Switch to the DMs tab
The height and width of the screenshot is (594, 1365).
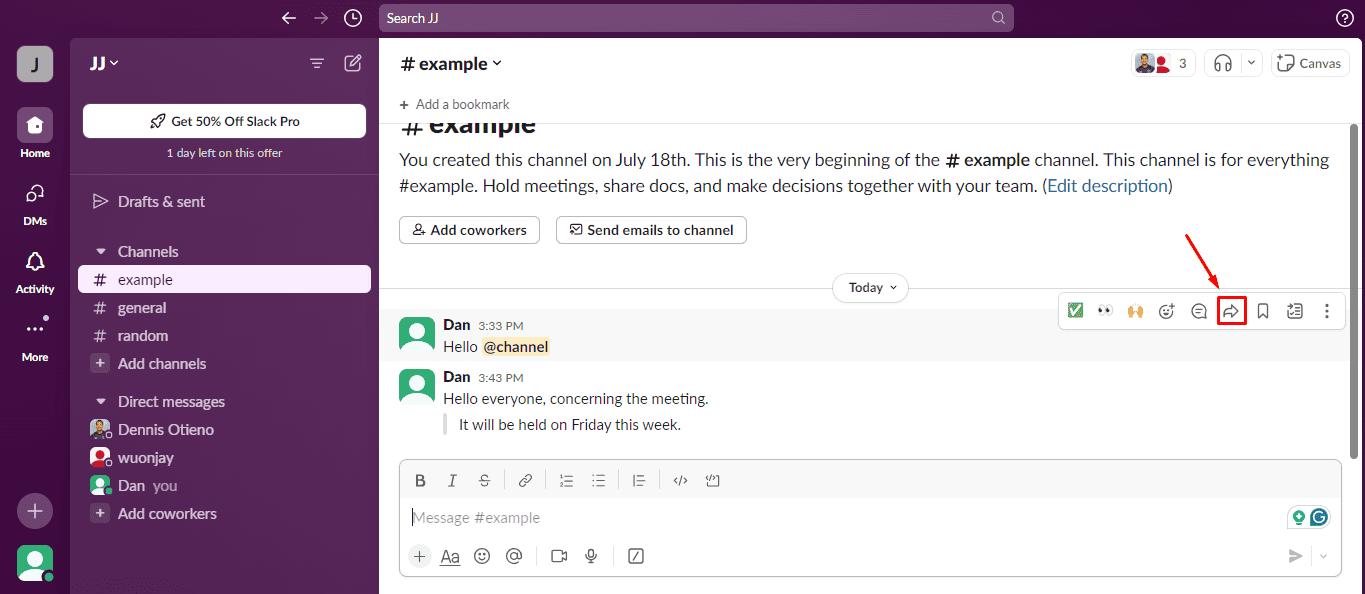pyautogui.click(x=35, y=203)
